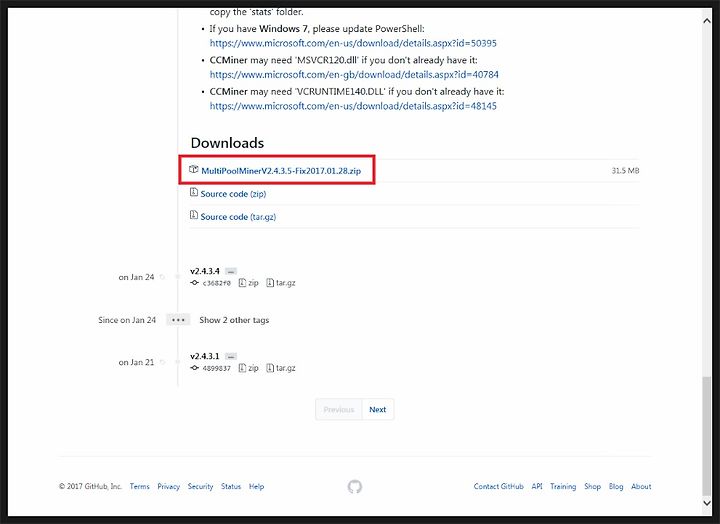Download MultiPoolMinerV2.4.3.5-Fix2017.01.28.zip
This screenshot has width=720, height=524.
click(281, 171)
